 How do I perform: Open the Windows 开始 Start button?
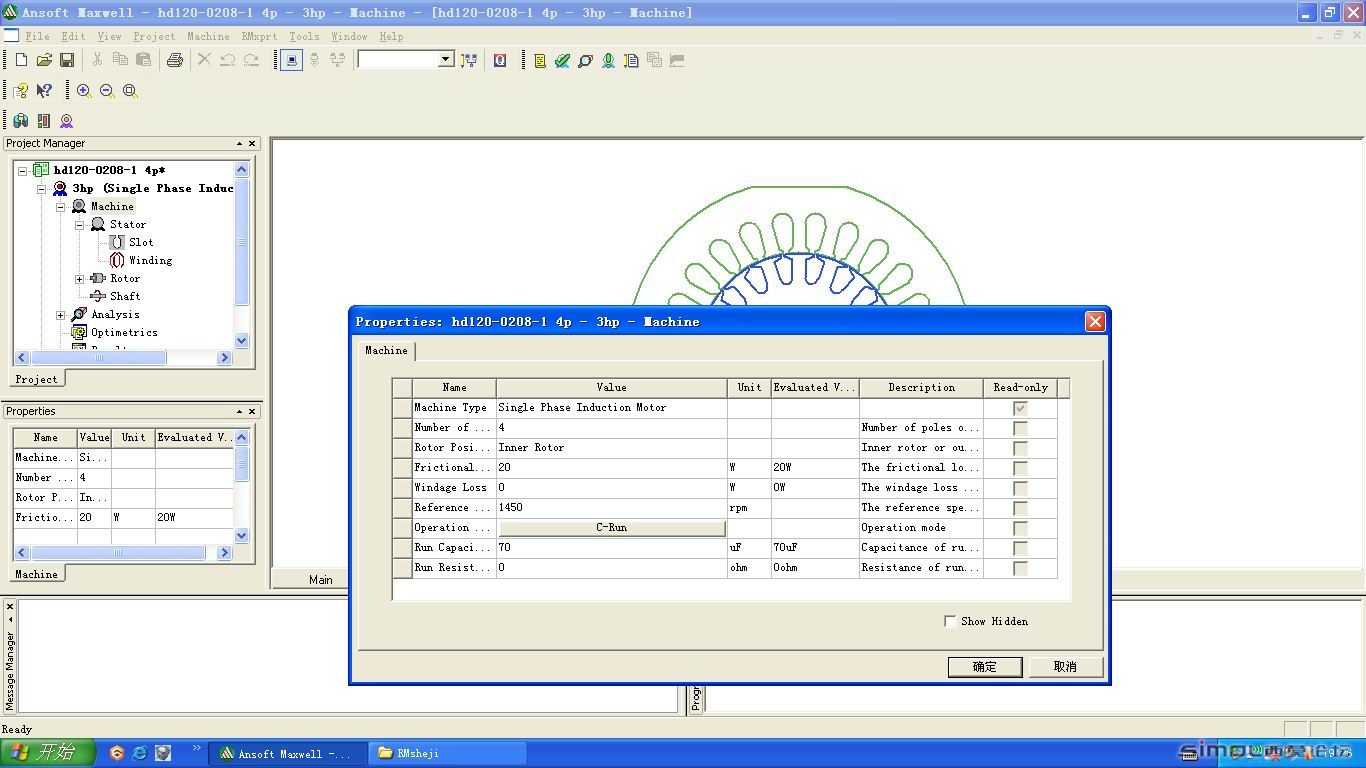coord(47,753)
